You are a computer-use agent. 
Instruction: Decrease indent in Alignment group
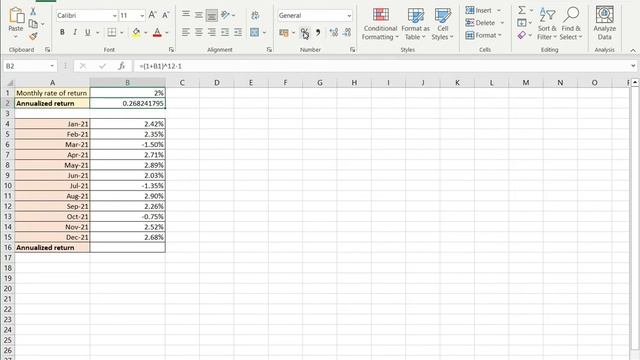(225, 32)
